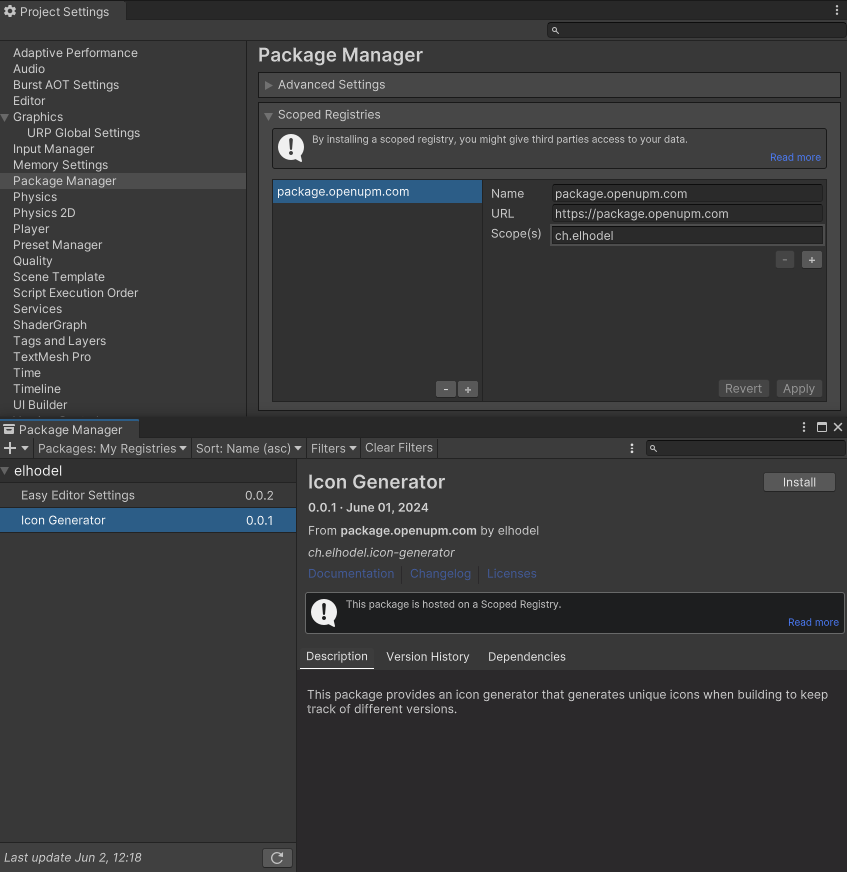Open Tags and Layers settings
847x872 pixels.
coord(59,341)
